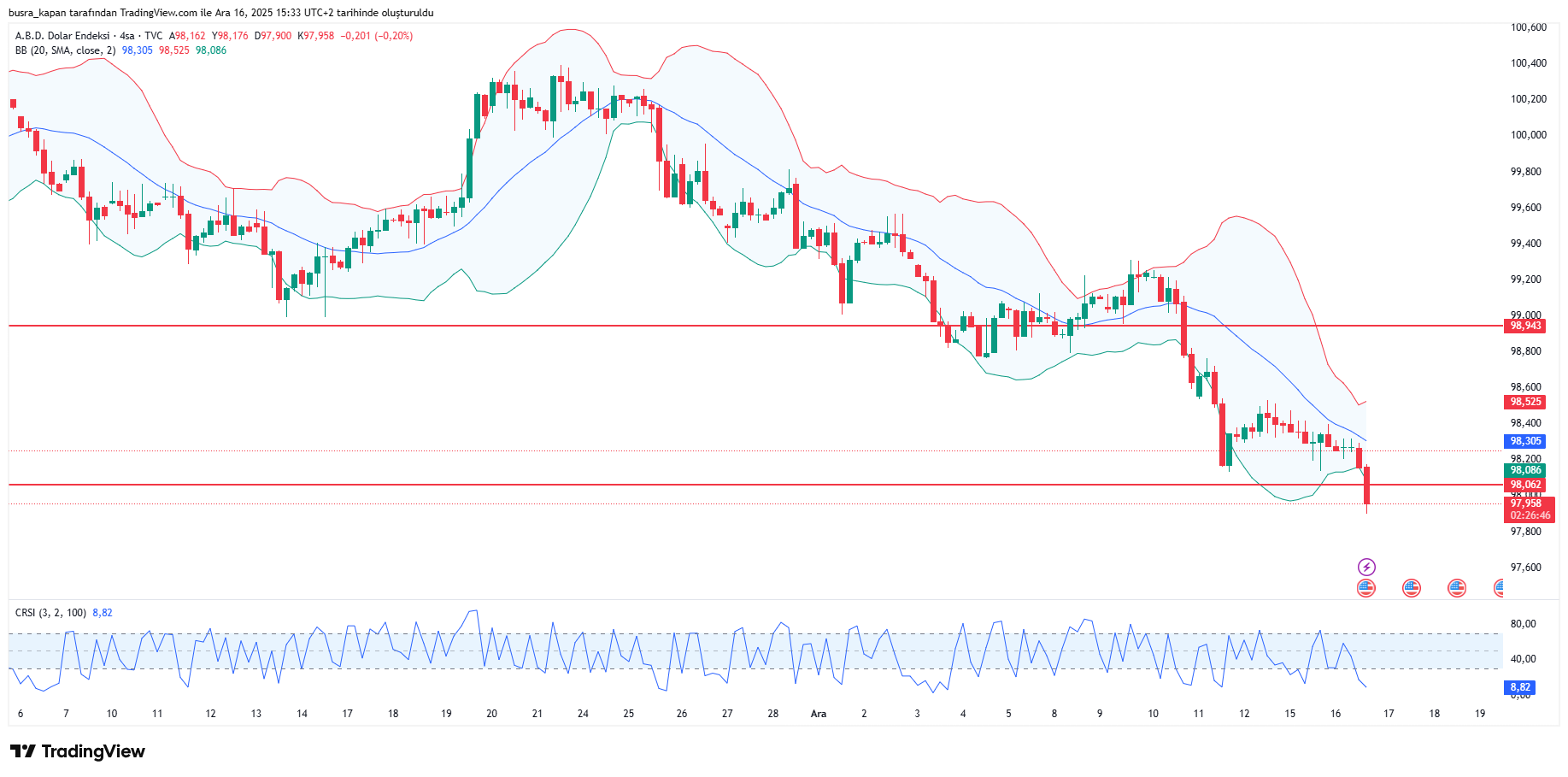
Task: Click the TradingView.com creation caption at top
Action: pyautogui.click(x=220, y=13)
